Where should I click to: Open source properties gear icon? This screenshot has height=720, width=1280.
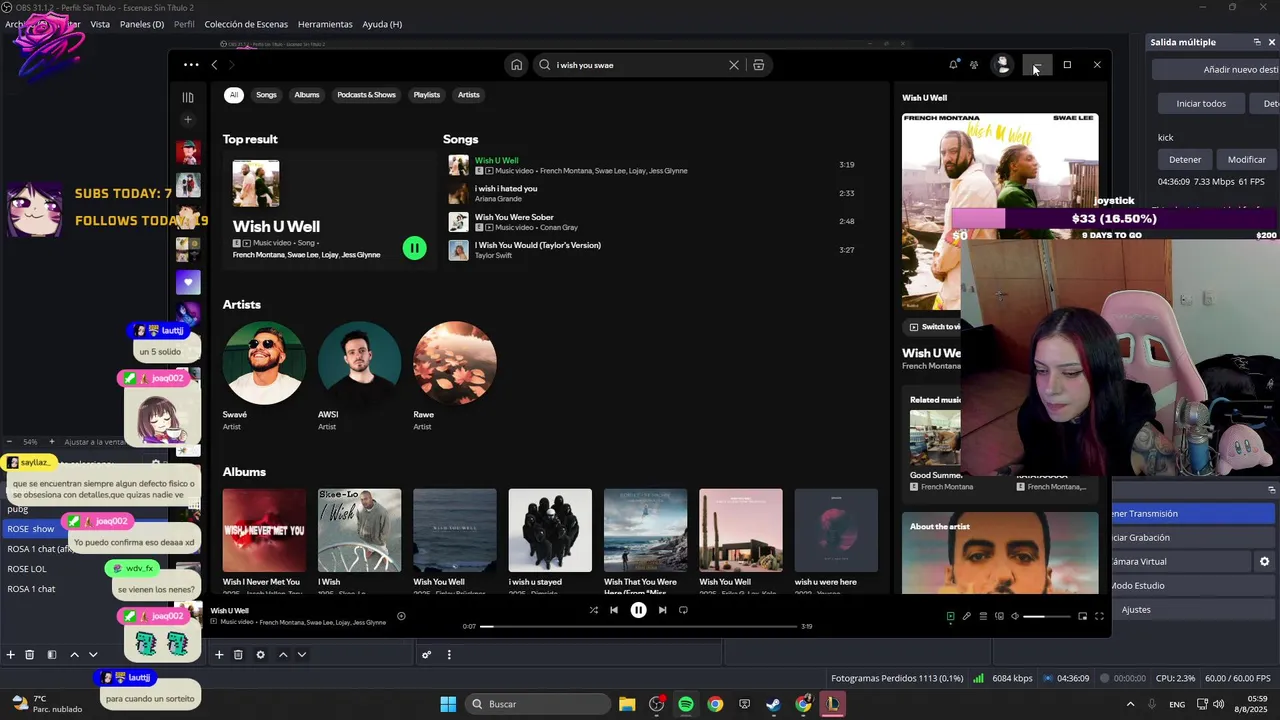[x=260, y=655]
